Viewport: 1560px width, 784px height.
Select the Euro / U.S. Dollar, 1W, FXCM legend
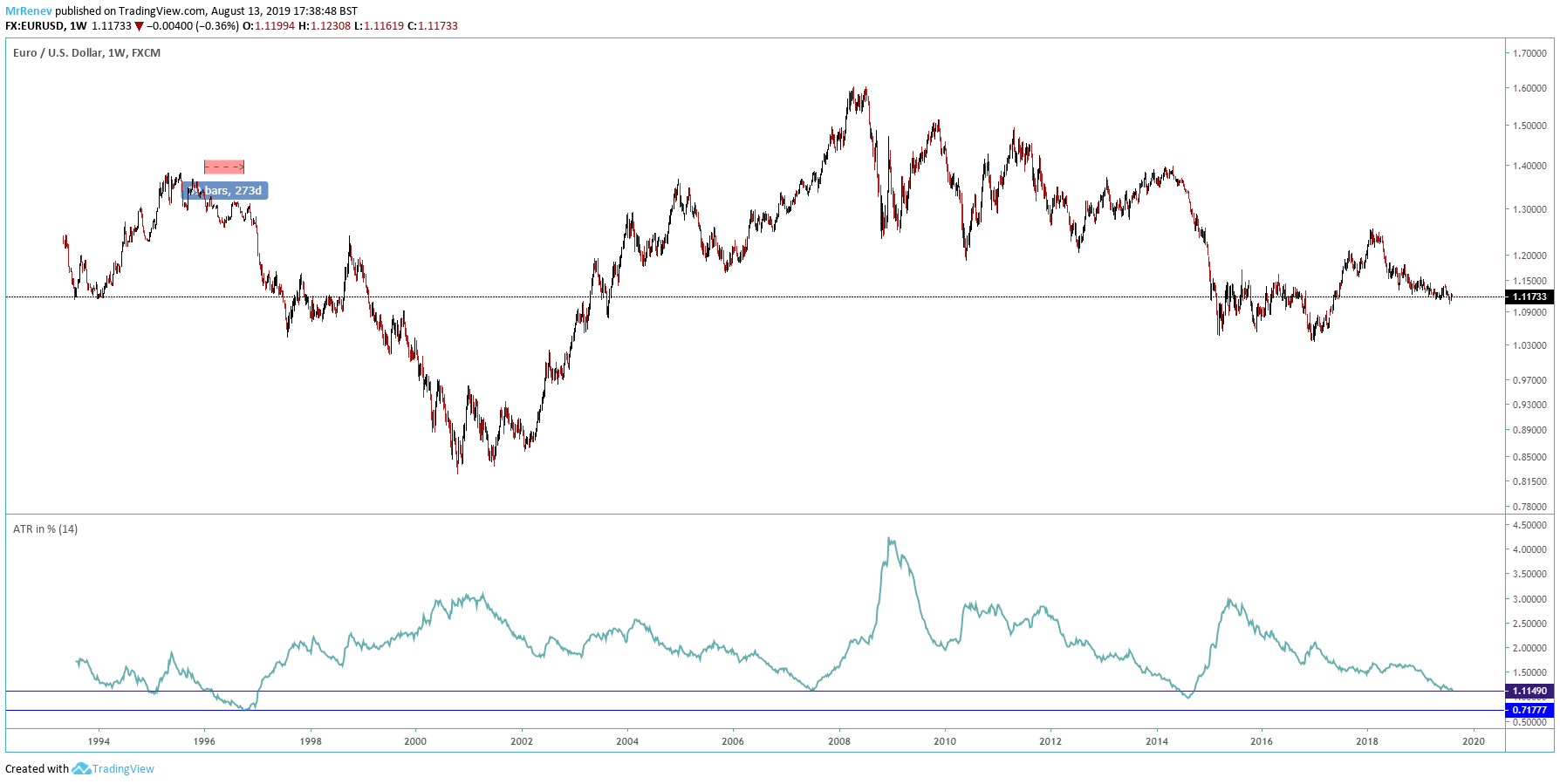click(86, 53)
